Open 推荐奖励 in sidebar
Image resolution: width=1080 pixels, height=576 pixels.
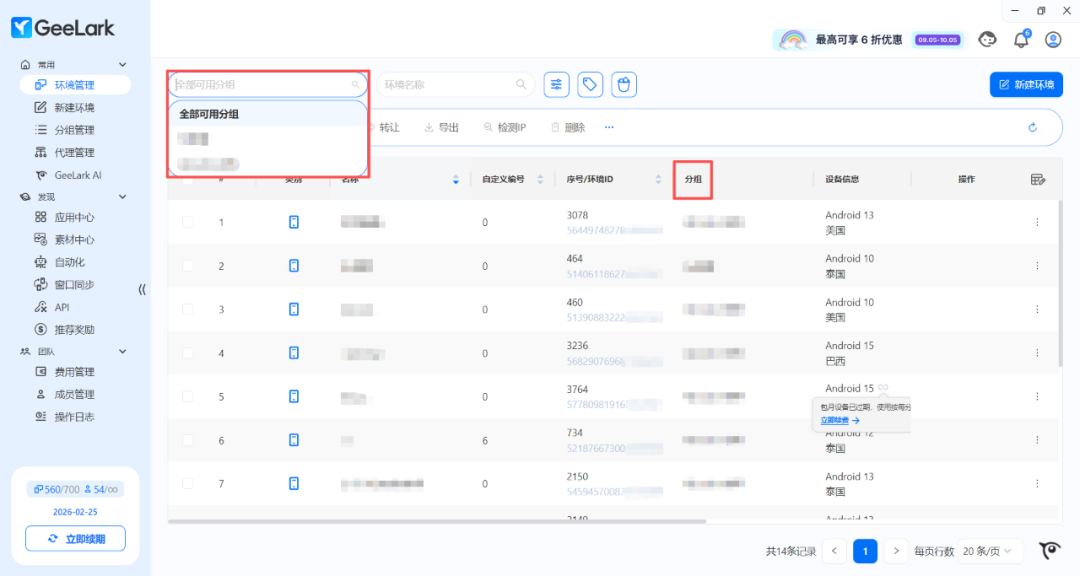(x=74, y=330)
